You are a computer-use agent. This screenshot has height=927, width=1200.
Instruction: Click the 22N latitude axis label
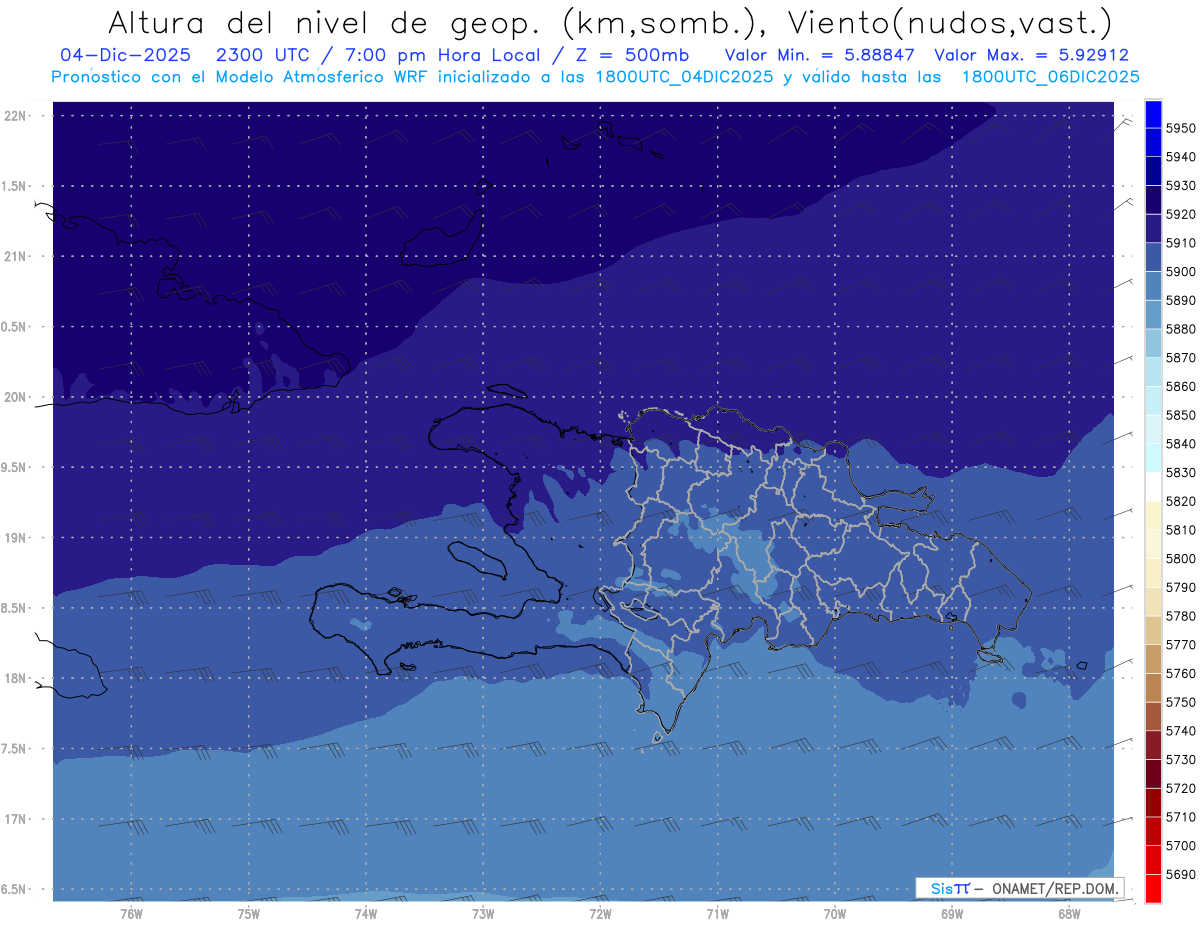point(17,115)
